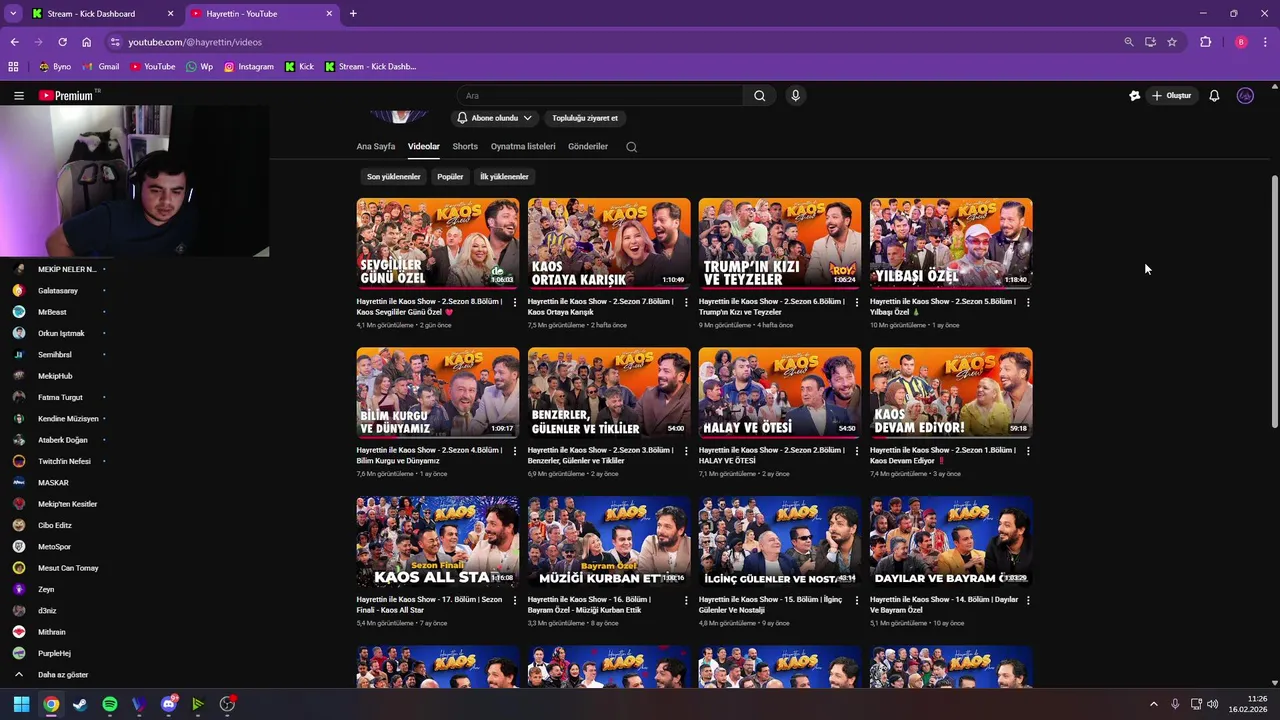Click the Chrome profile avatar button

click(1241, 42)
